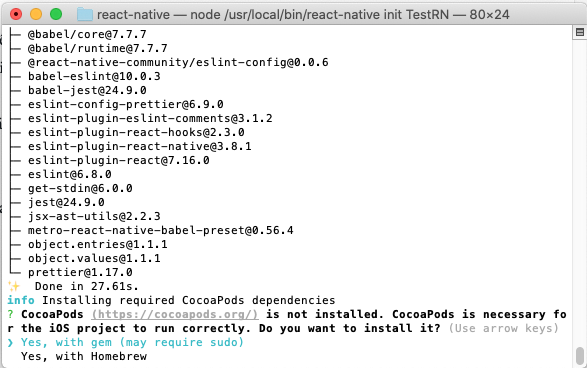Click the folder proxy icon in title bar
587x368 pixels.
(85, 15)
